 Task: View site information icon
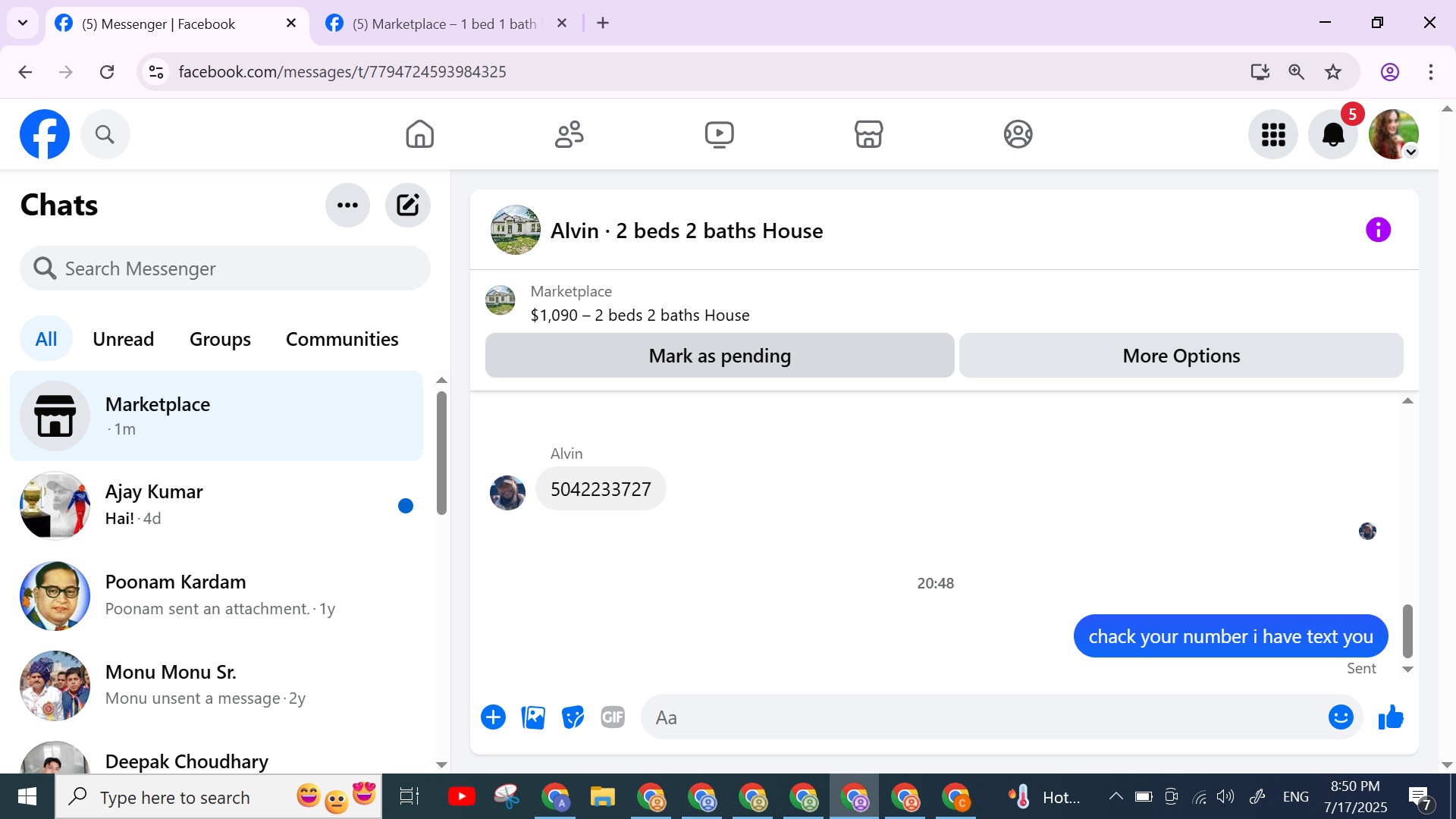tap(156, 72)
